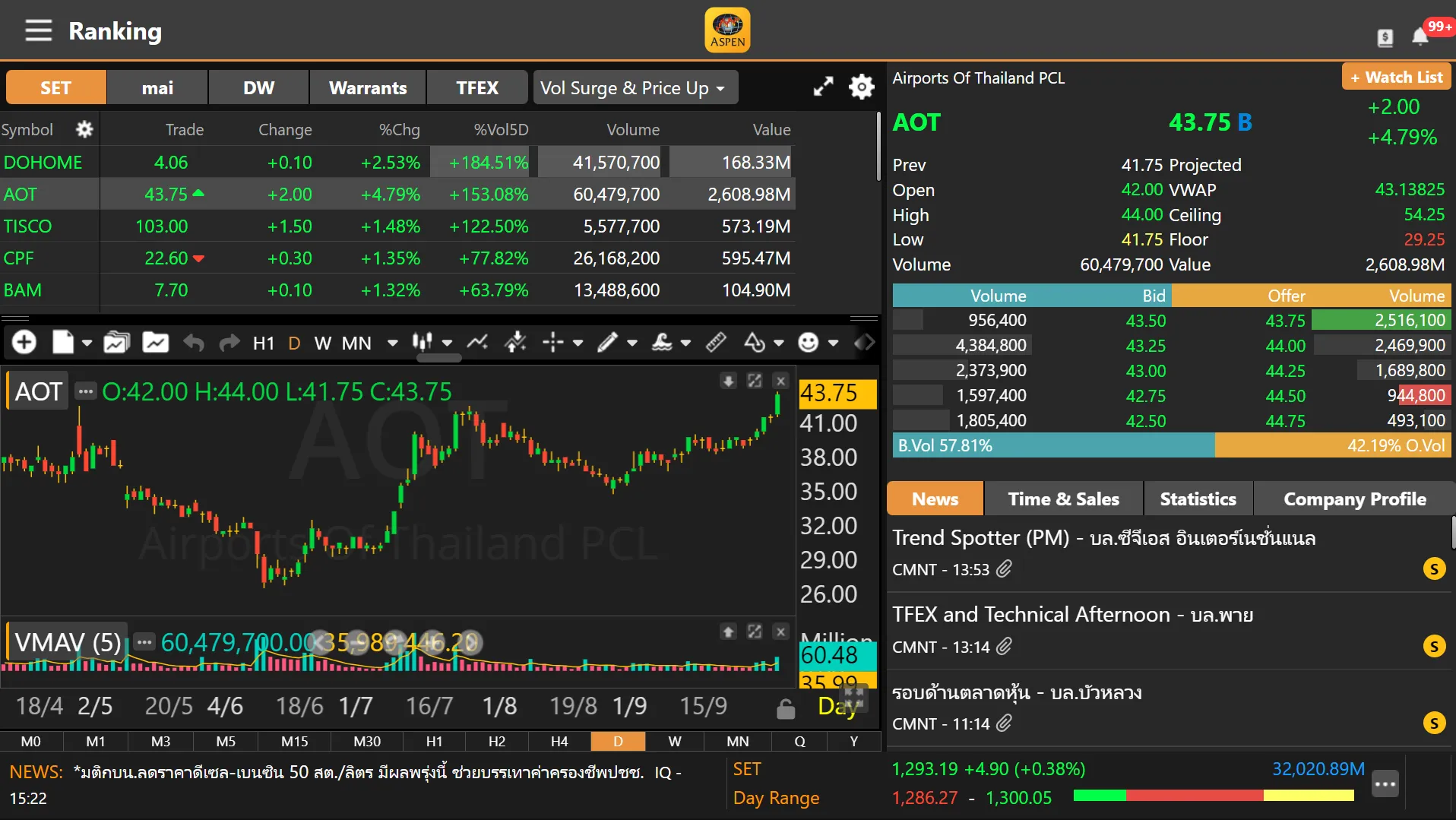1456x820 pixels.
Task: Click the B.Vol 57.81% bar
Action: coord(1052,445)
